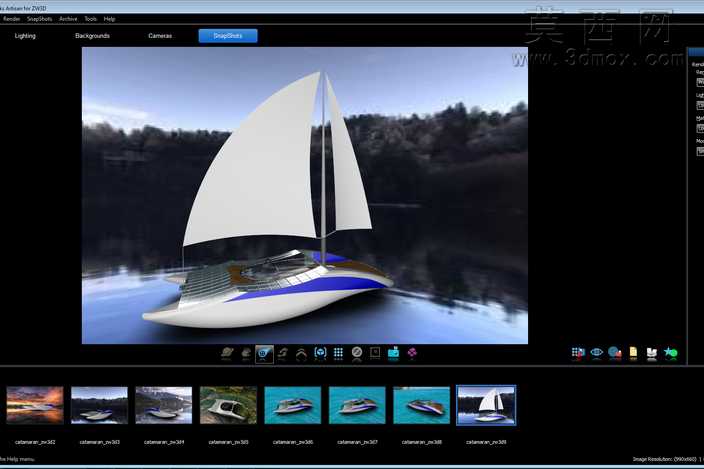Click the ringed planet icon in view toolbar
This screenshot has width=704, height=469.
click(x=227, y=353)
